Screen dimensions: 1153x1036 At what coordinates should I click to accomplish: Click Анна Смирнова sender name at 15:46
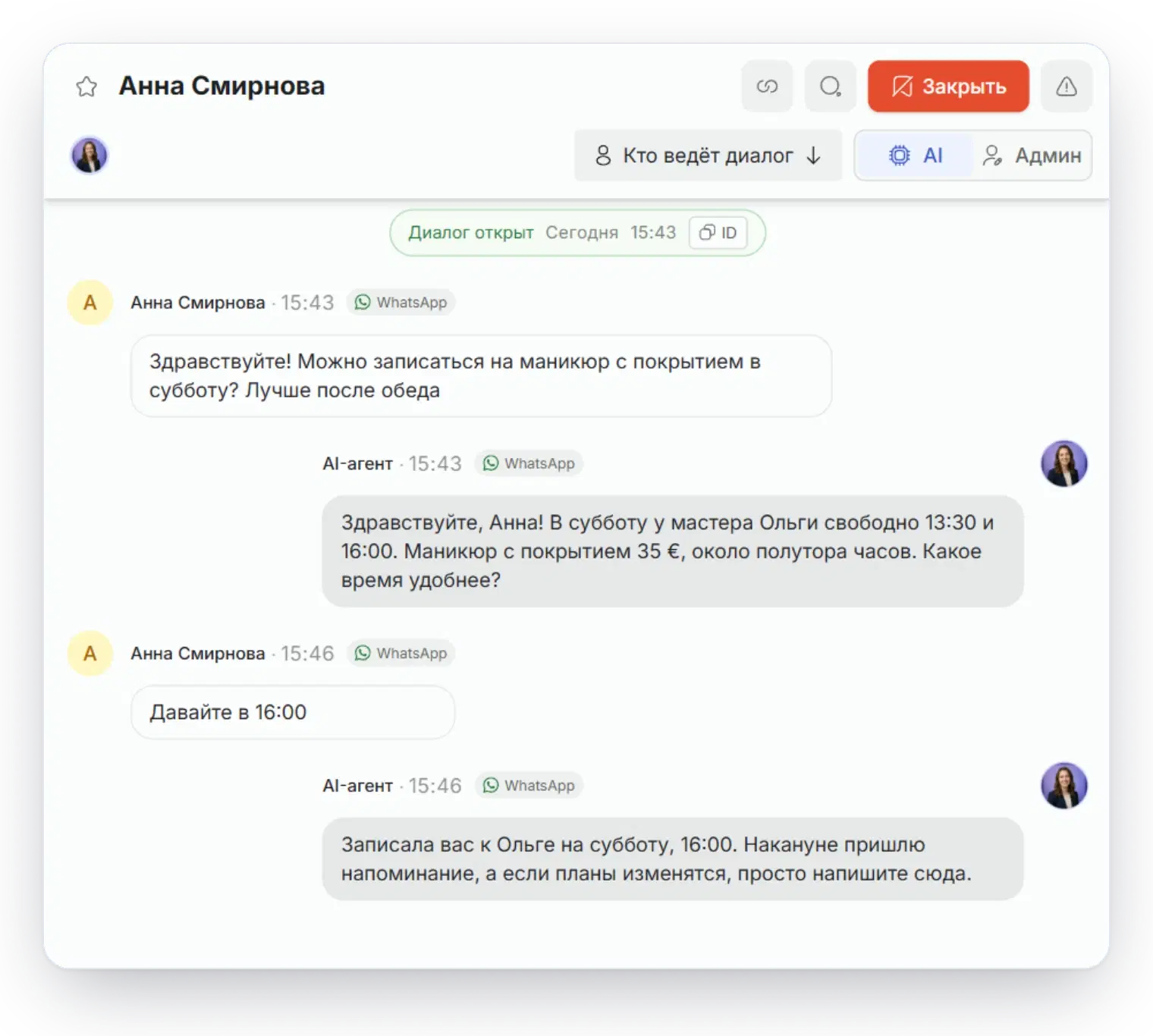[x=197, y=653]
